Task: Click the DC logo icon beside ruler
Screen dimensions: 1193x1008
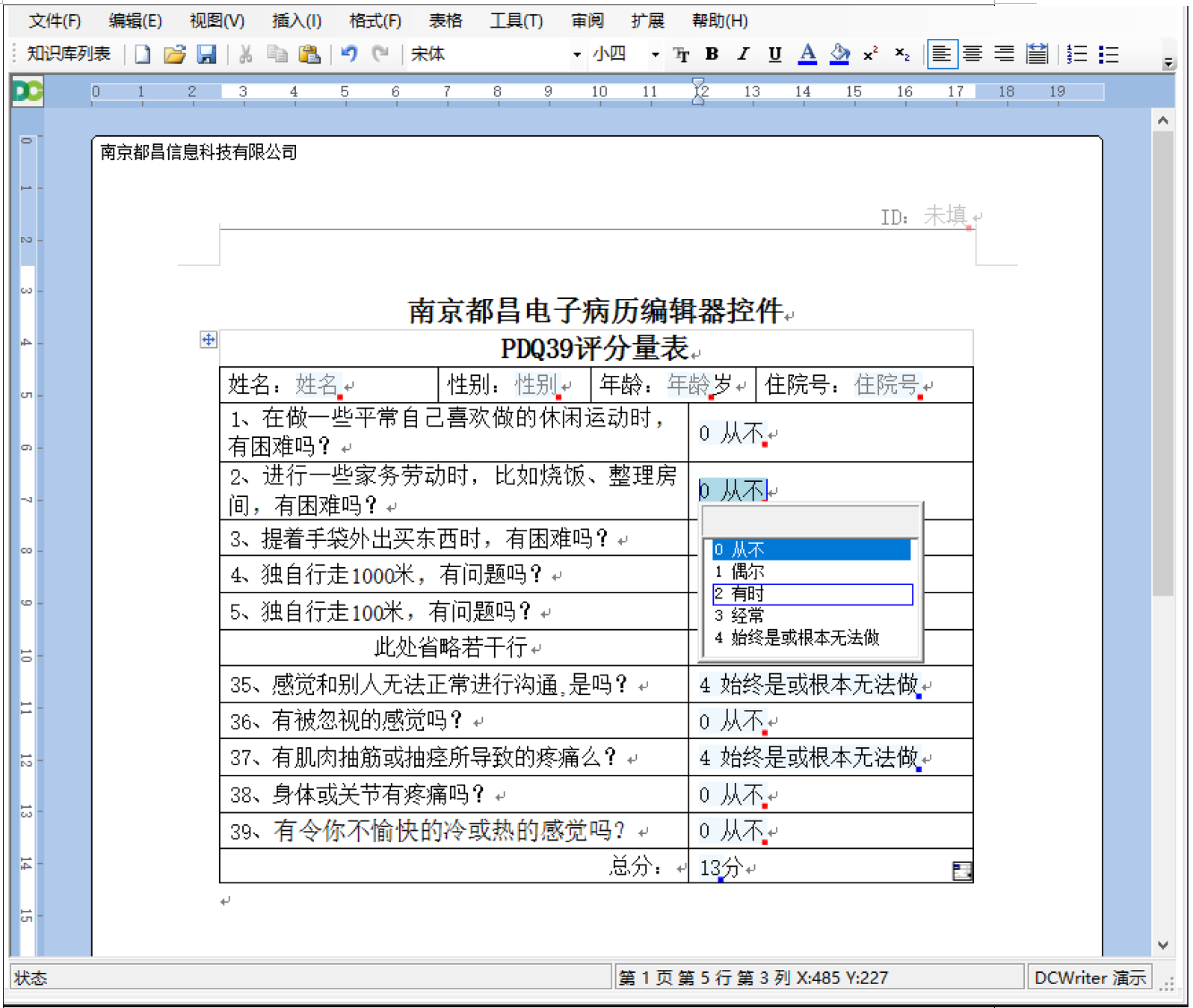Action: click(x=28, y=91)
